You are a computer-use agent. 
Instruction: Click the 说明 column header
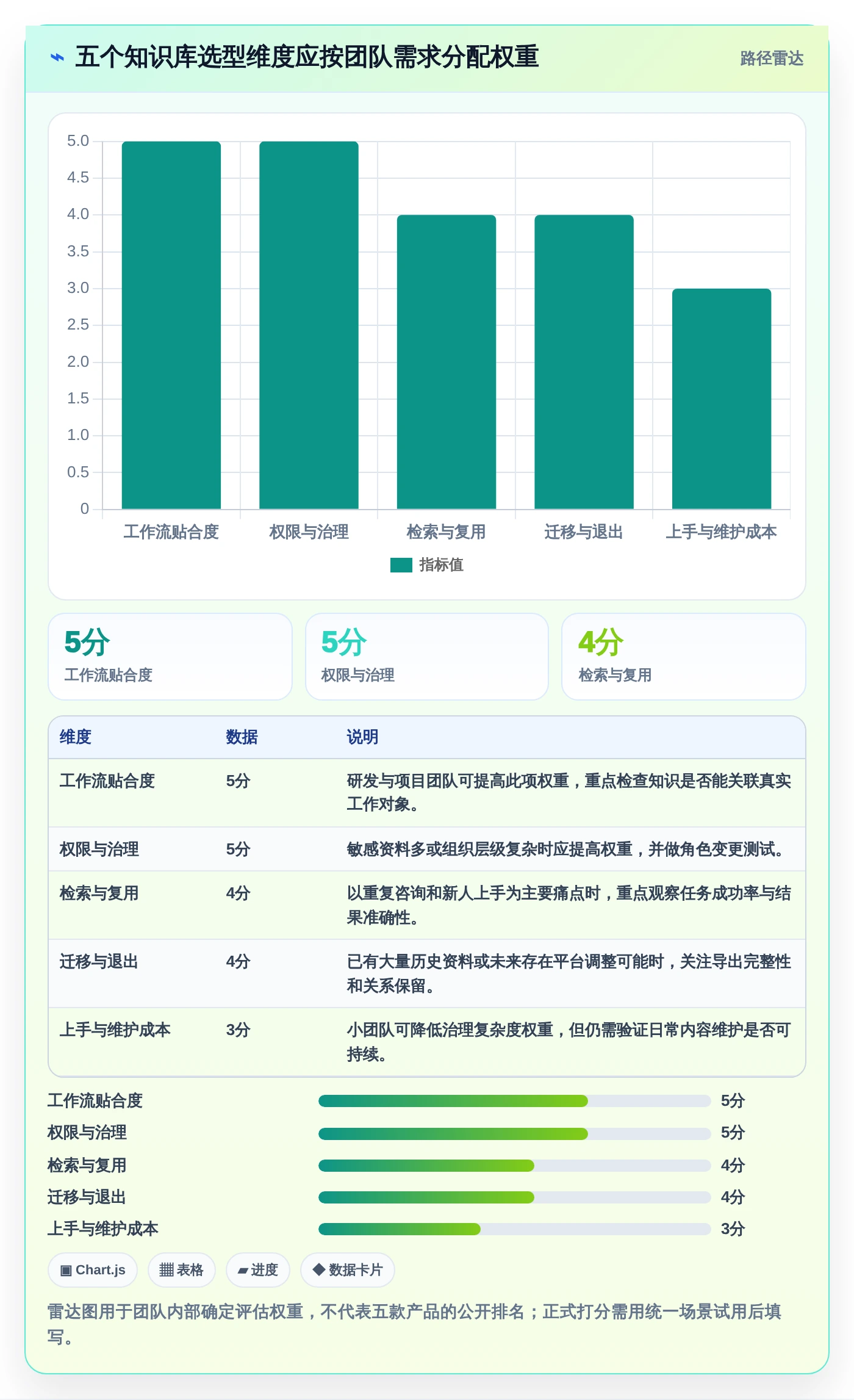(x=362, y=737)
